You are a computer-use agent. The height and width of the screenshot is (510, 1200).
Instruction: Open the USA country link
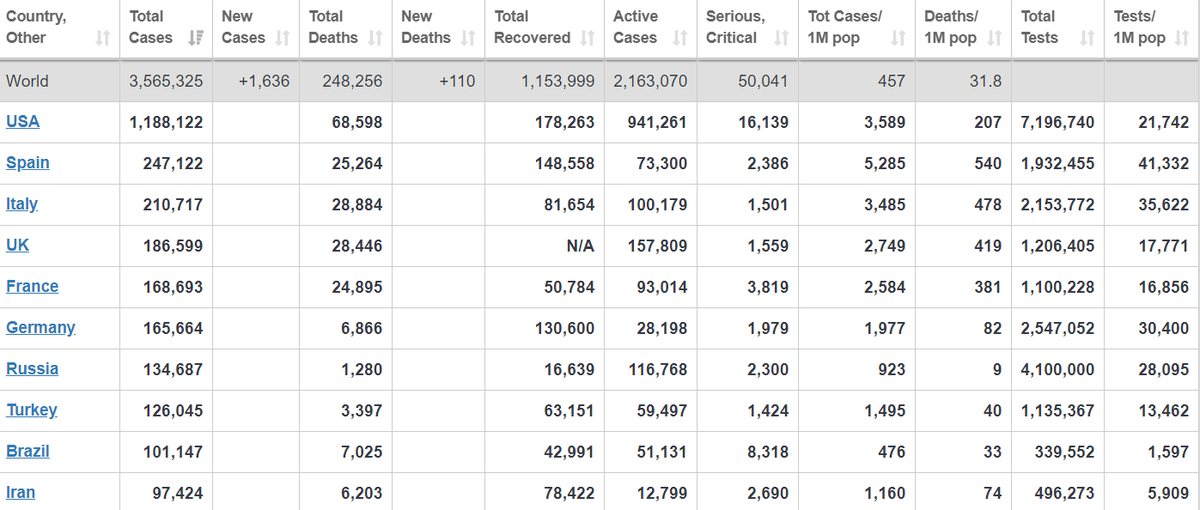(x=23, y=122)
